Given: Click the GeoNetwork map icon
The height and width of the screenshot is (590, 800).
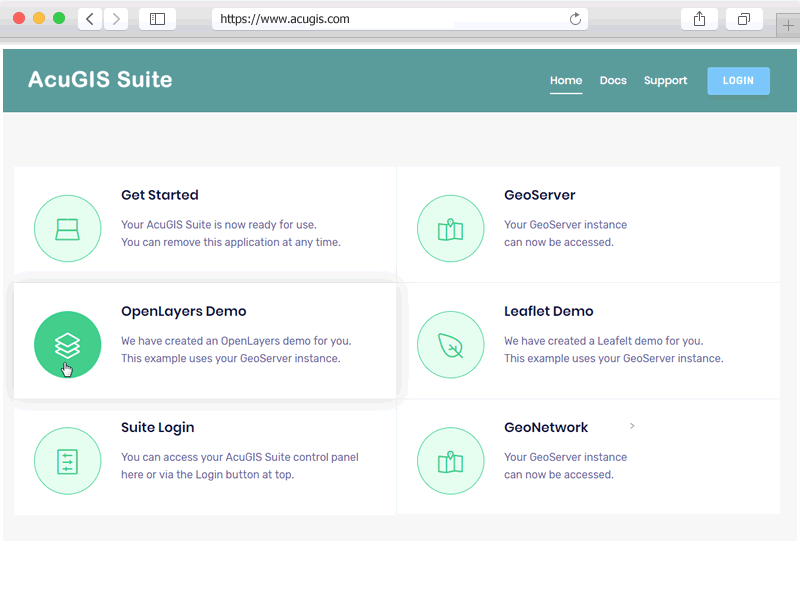Looking at the screenshot, I should [451, 461].
